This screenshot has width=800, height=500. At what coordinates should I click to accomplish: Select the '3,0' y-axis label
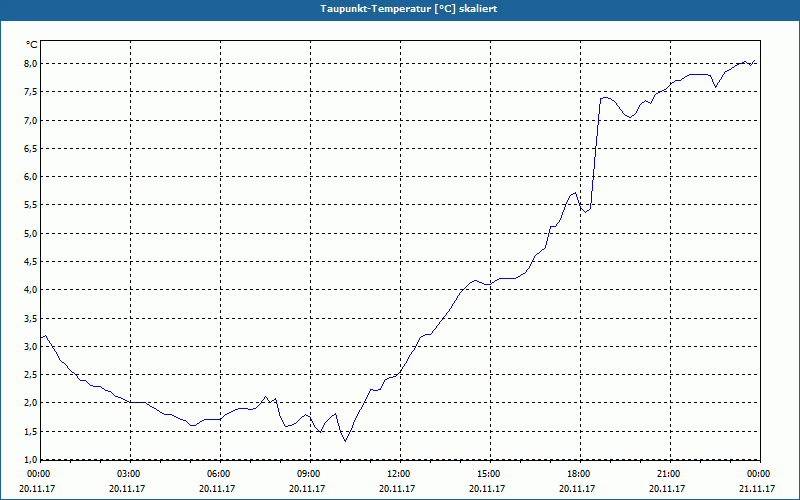click(31, 346)
